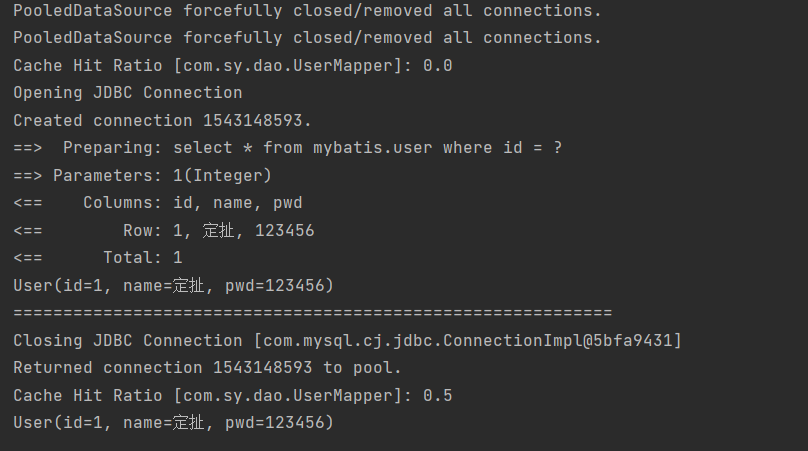This screenshot has height=451, width=808.
Task: Click the Returned connection to pool line
Action: click(x=207, y=368)
